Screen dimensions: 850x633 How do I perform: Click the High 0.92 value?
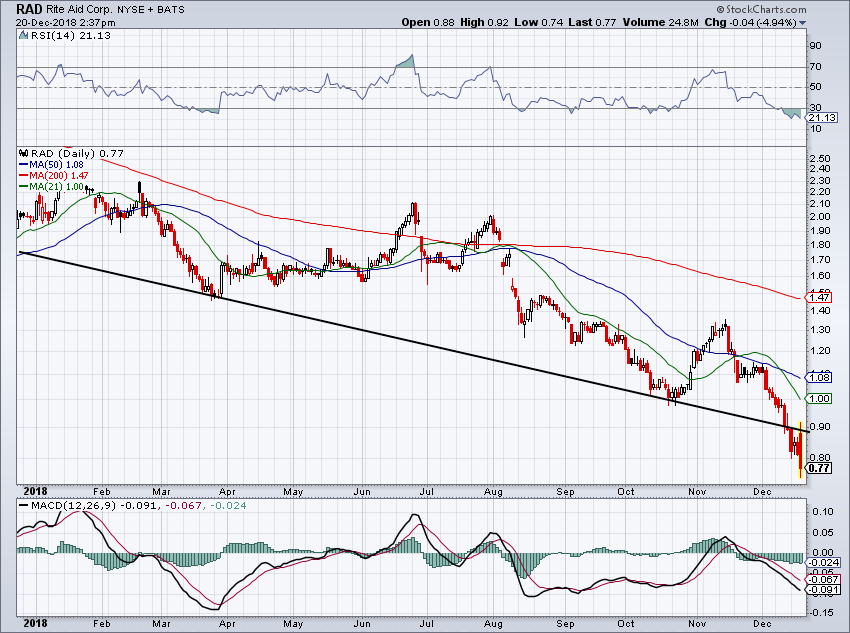click(485, 23)
